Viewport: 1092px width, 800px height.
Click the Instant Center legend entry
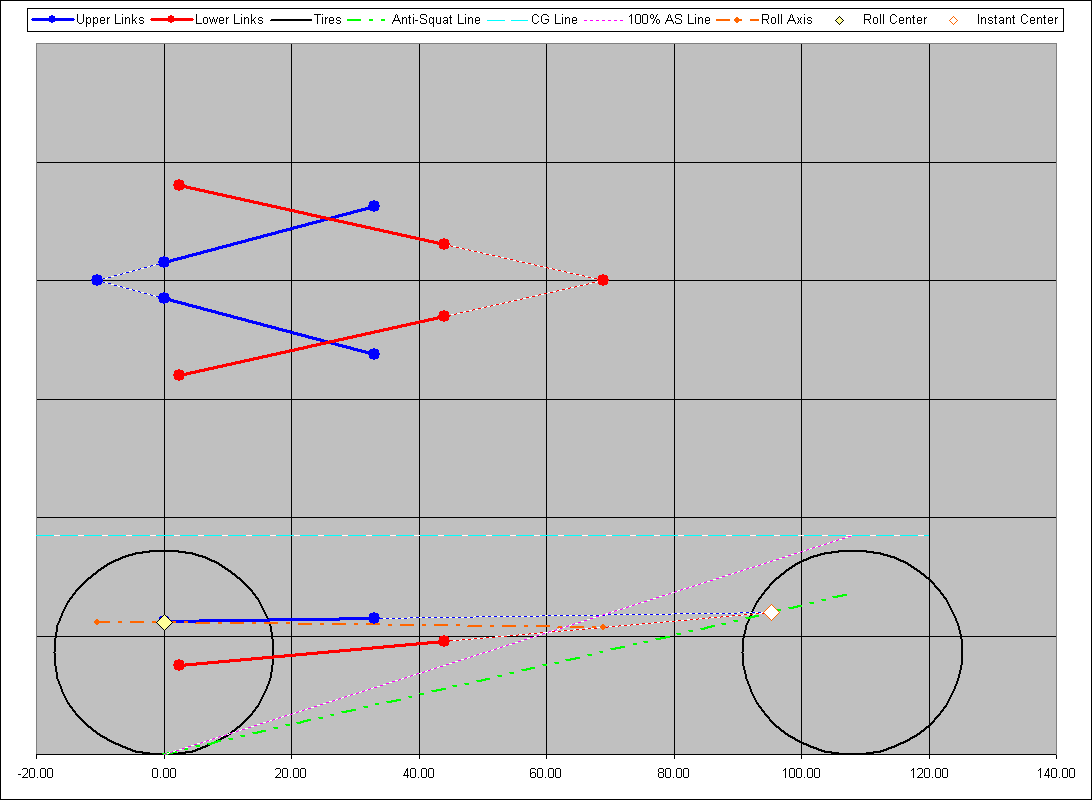pyautogui.click(x=1003, y=19)
